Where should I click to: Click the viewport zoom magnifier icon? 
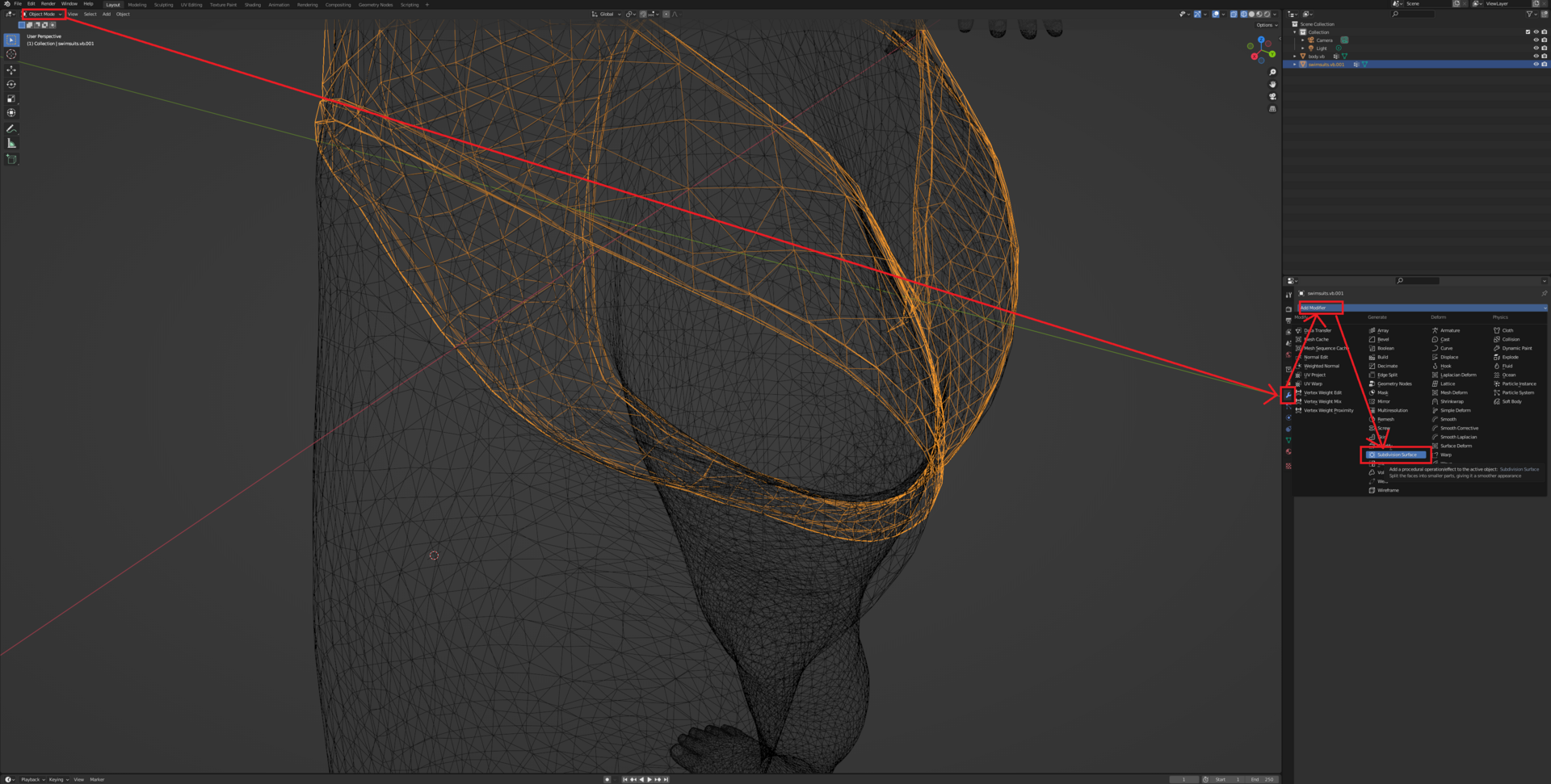pos(1272,73)
